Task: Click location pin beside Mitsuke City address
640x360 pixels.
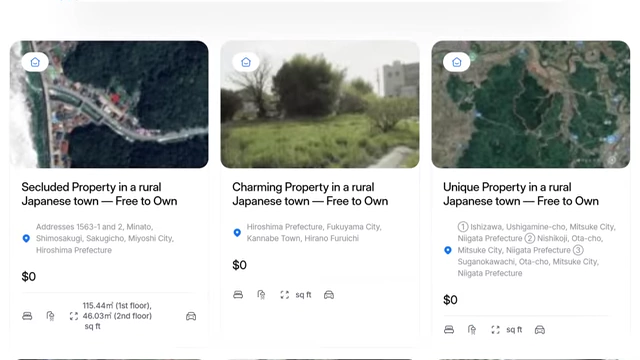Action: [448, 250]
